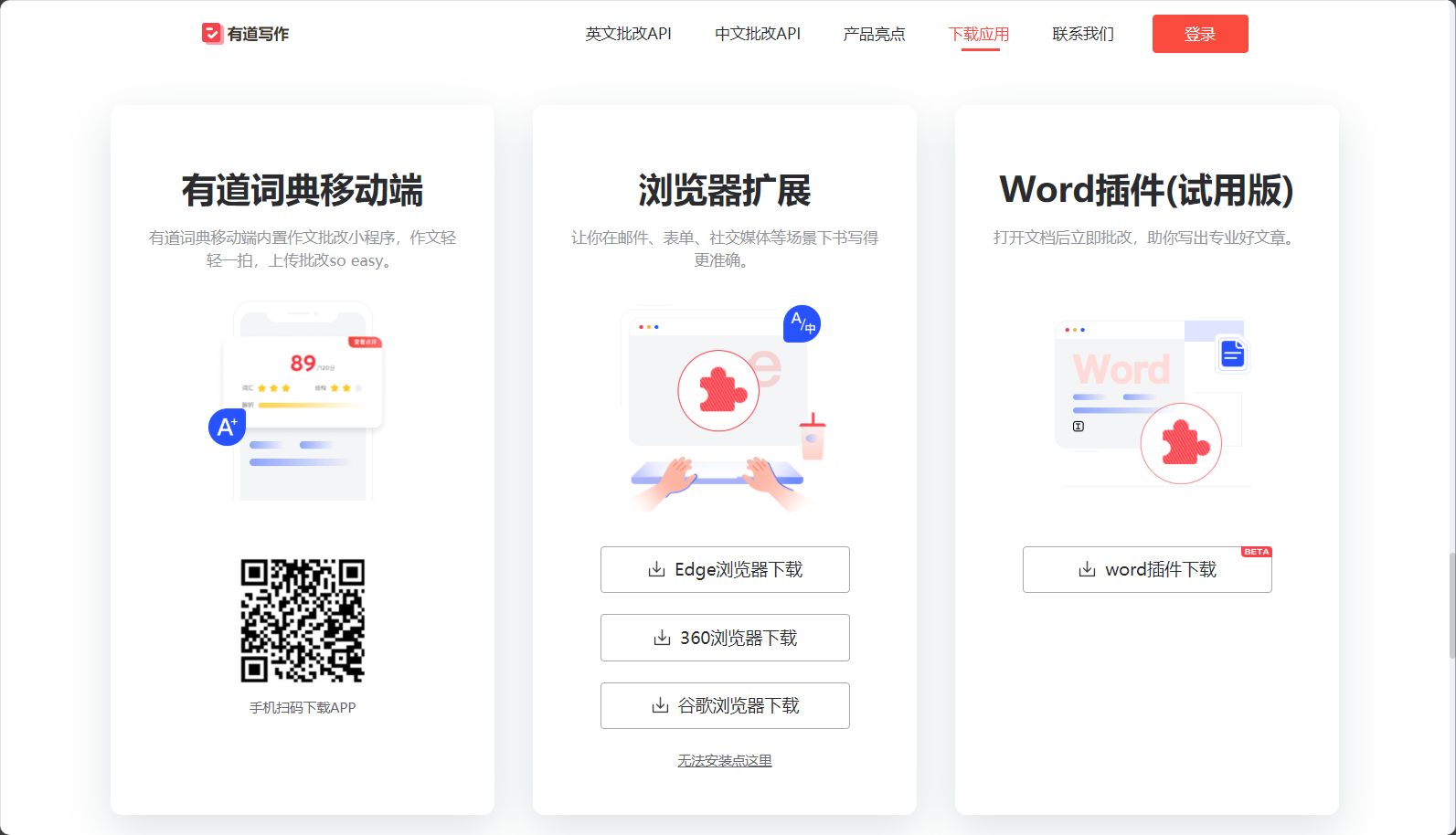
Task: Click the download icon beside 谷歌浏览器下载
Action: [660, 705]
